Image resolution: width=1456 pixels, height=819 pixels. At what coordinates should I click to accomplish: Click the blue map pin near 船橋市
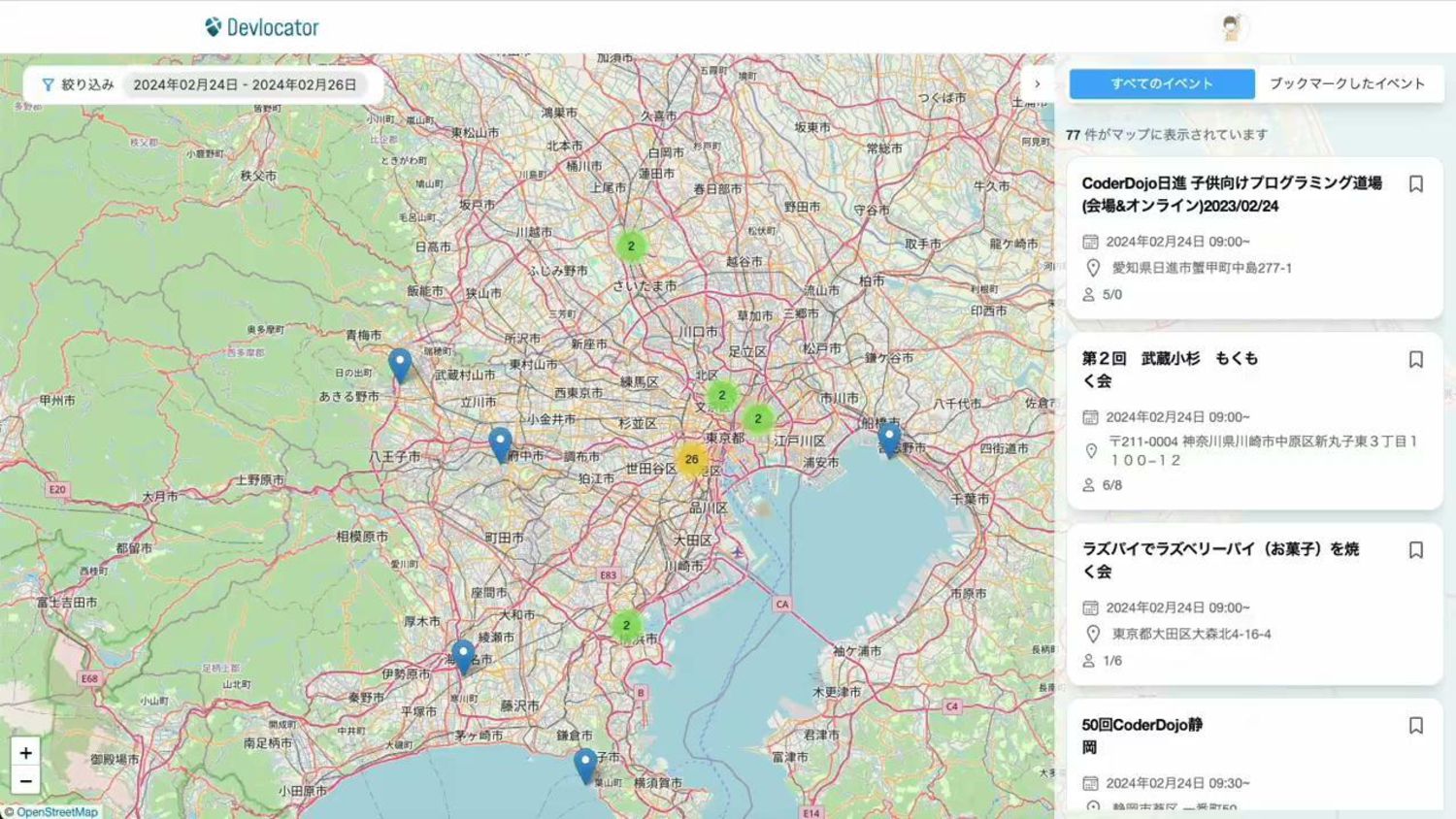tap(889, 439)
